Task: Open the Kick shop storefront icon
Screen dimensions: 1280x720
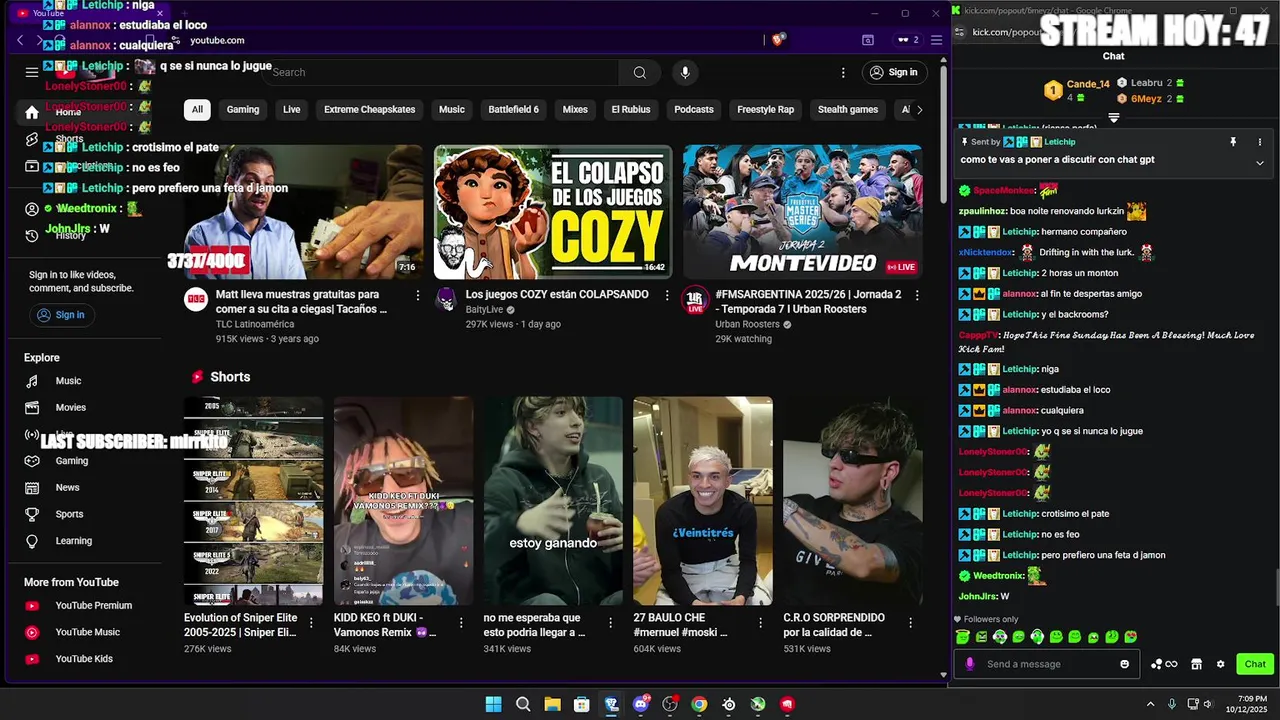Action: [x=1196, y=664]
